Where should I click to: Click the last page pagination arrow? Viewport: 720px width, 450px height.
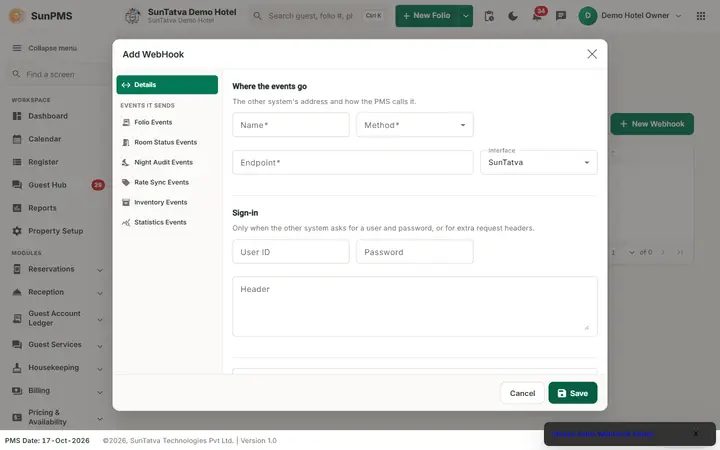pos(680,252)
